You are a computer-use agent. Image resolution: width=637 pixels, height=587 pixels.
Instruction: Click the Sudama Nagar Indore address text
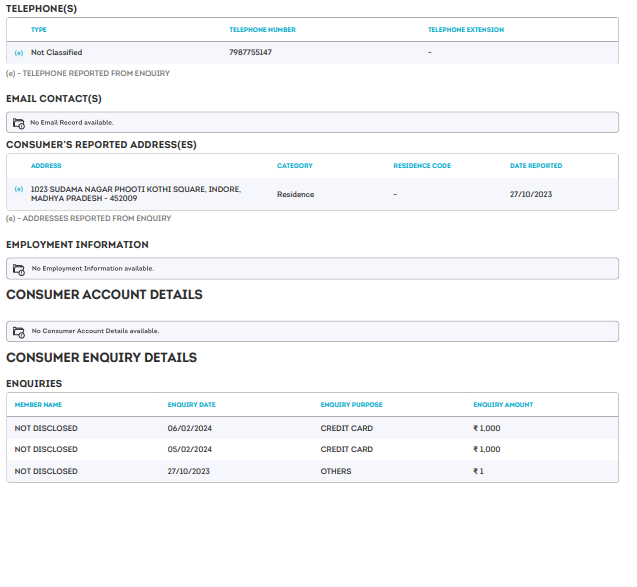[x=135, y=194]
